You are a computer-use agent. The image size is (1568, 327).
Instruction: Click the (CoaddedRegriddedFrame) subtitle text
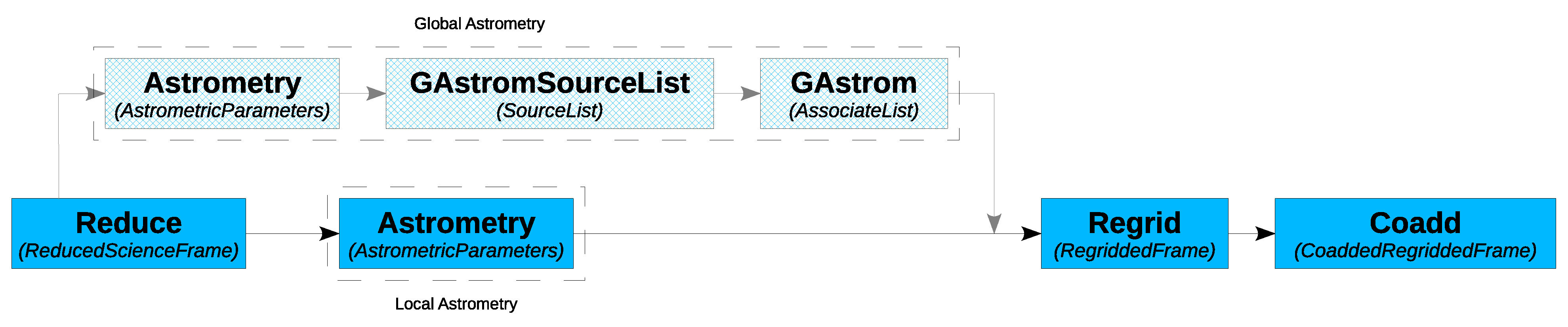click(x=1415, y=250)
